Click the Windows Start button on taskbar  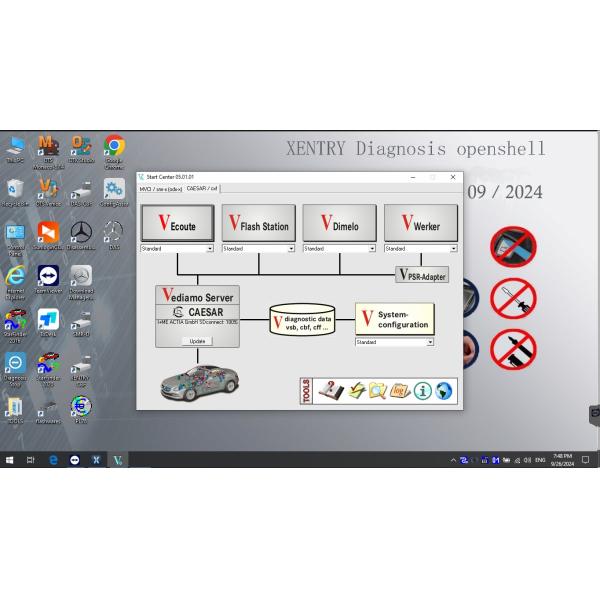9,459
